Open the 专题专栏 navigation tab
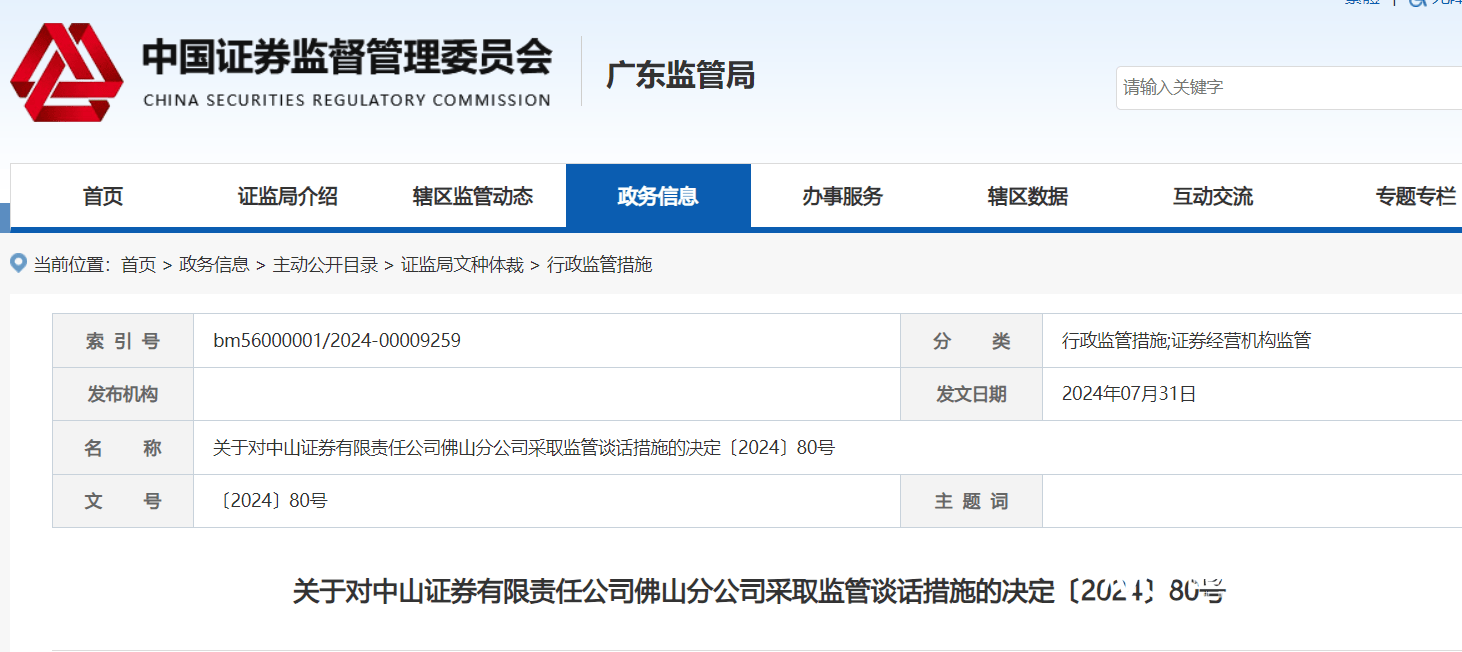The image size is (1462, 652). (1415, 196)
